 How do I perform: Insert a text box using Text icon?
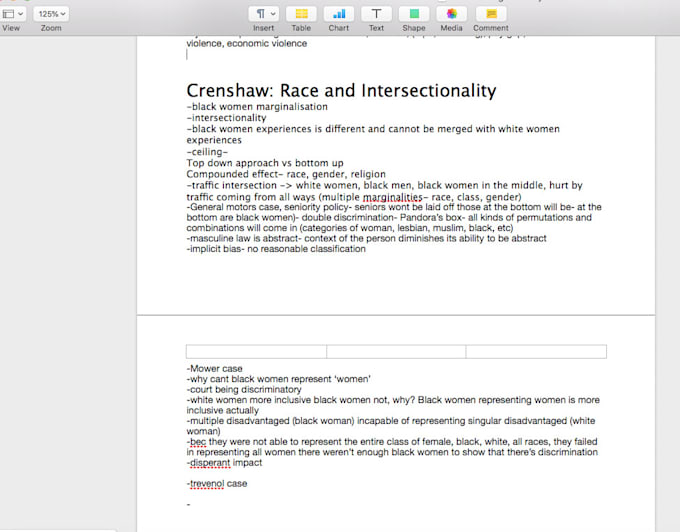pos(376,14)
